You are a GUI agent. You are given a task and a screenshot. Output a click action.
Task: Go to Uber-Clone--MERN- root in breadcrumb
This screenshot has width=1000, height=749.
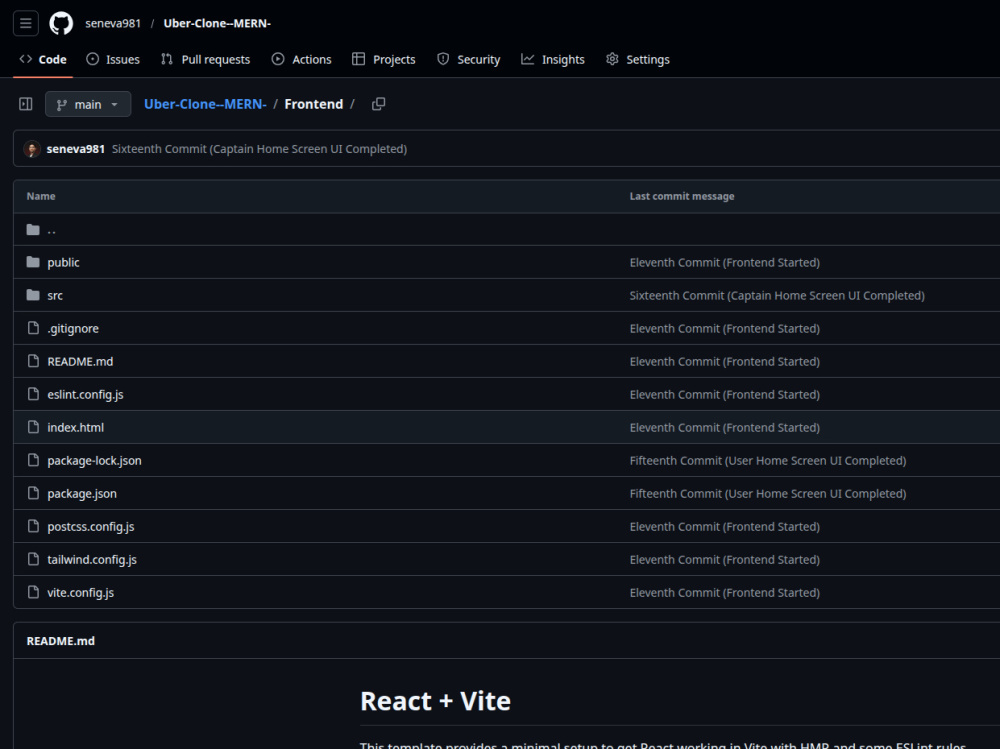tap(205, 104)
